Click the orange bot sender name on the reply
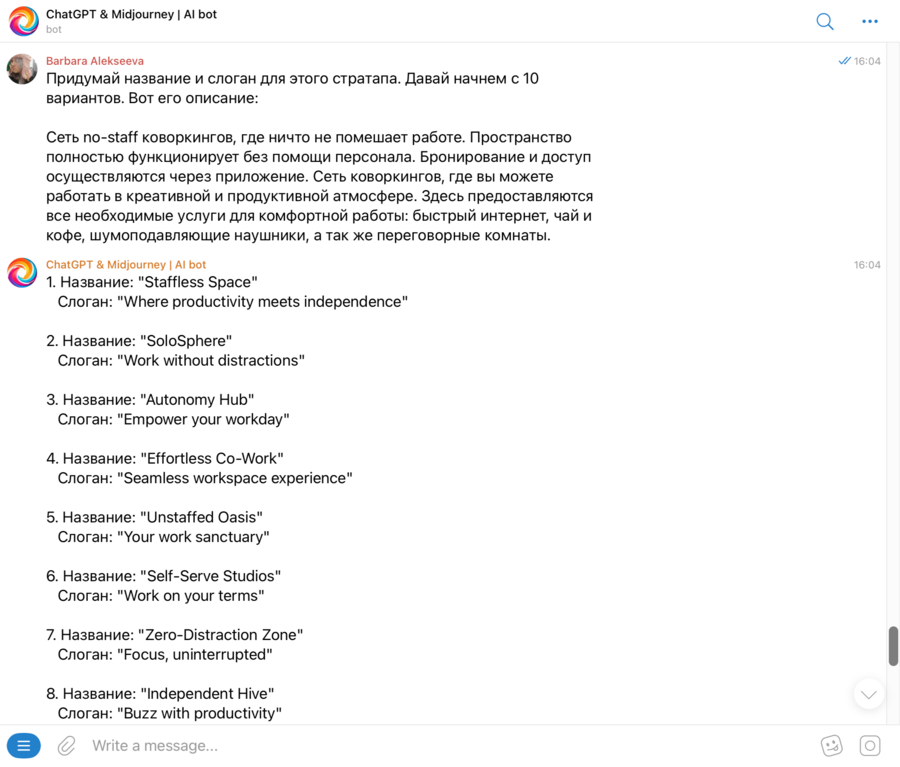Viewport: 900px width, 767px height. coord(126,265)
